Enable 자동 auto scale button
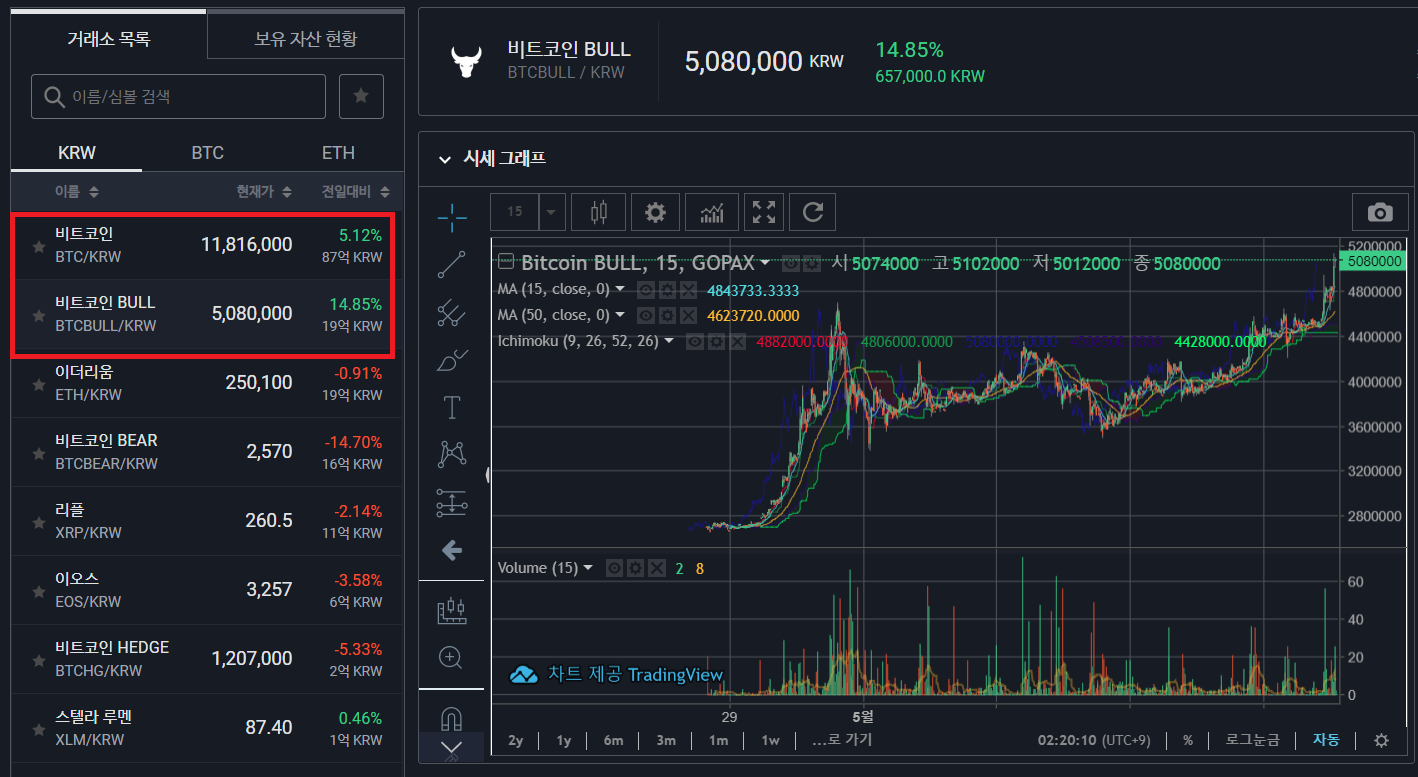This screenshot has width=1418, height=777. (1326, 741)
